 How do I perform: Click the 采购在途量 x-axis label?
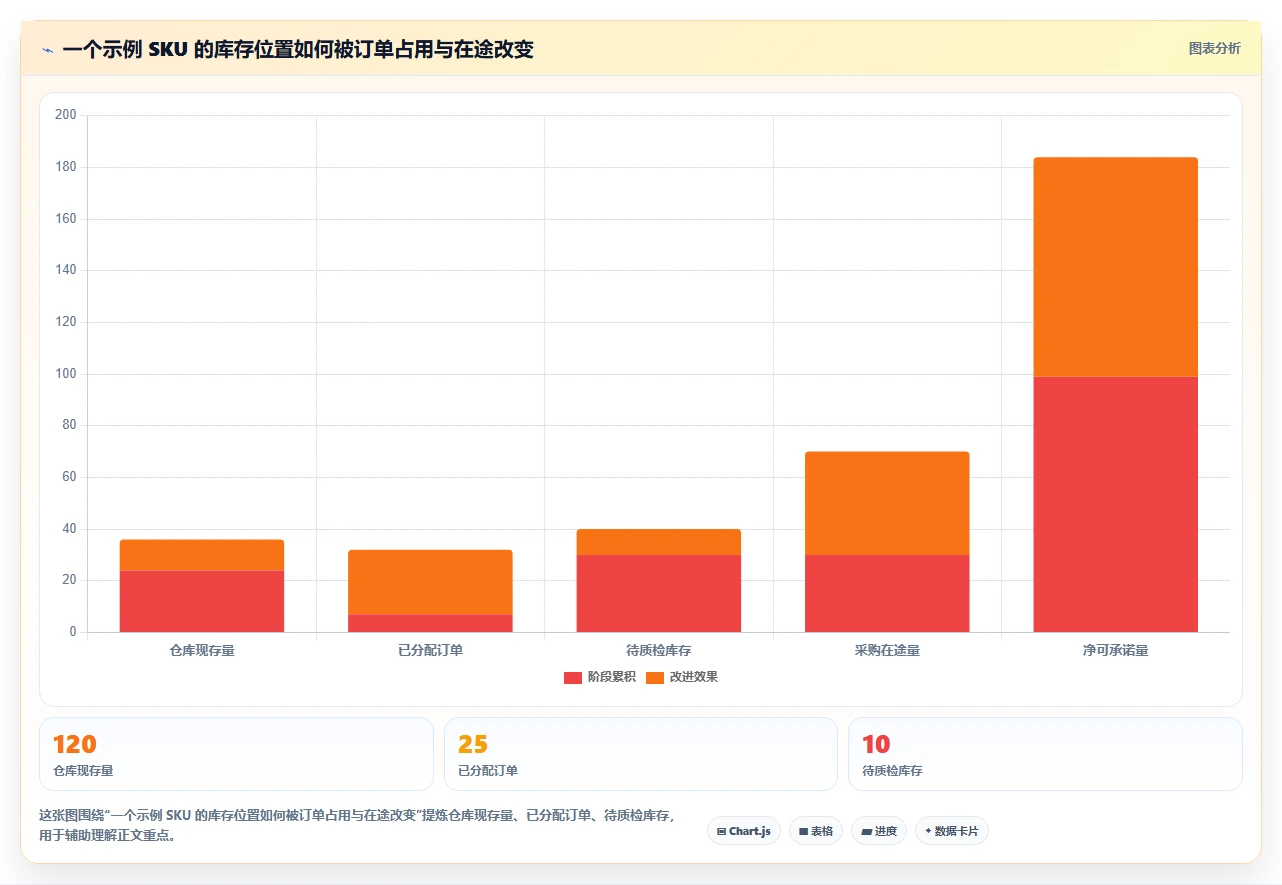coord(887,650)
